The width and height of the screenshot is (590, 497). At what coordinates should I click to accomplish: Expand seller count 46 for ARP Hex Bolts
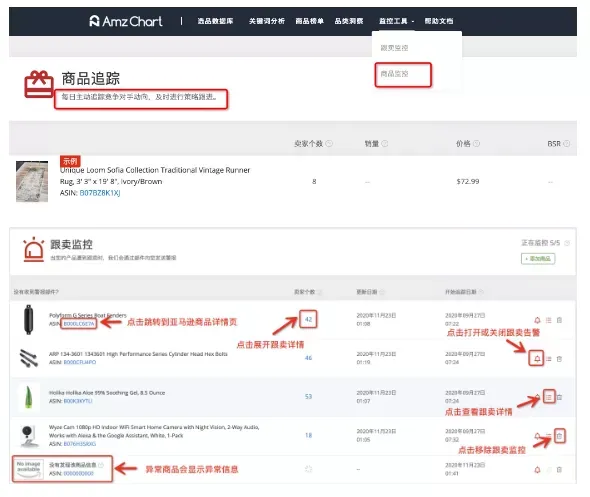pyautogui.click(x=308, y=358)
